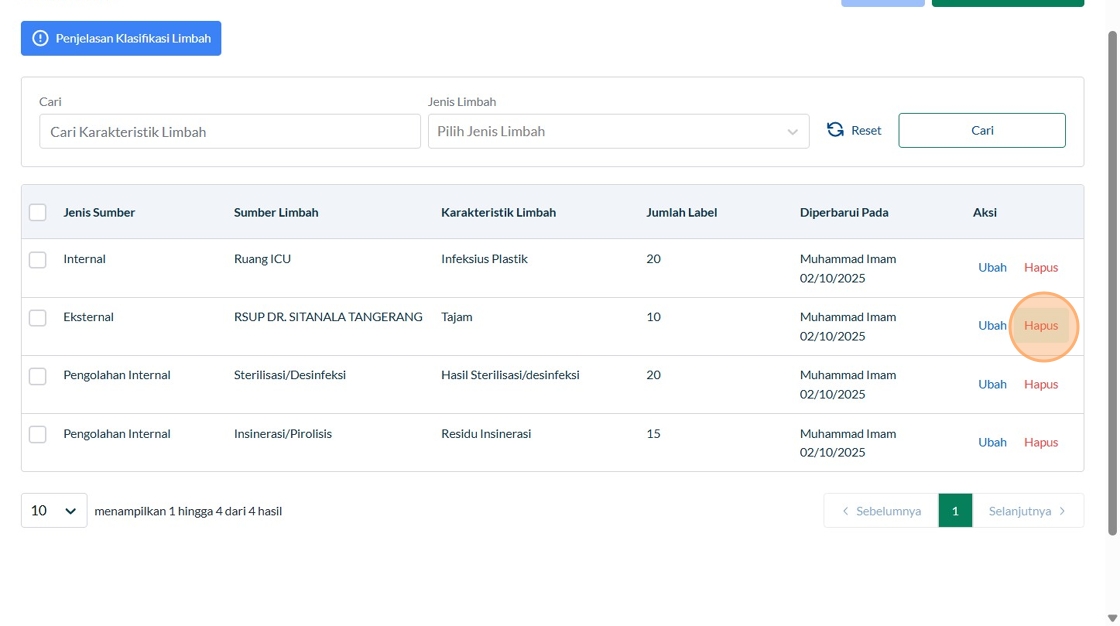Open the Pilih Jenis Limbah dropdown

(x=618, y=131)
